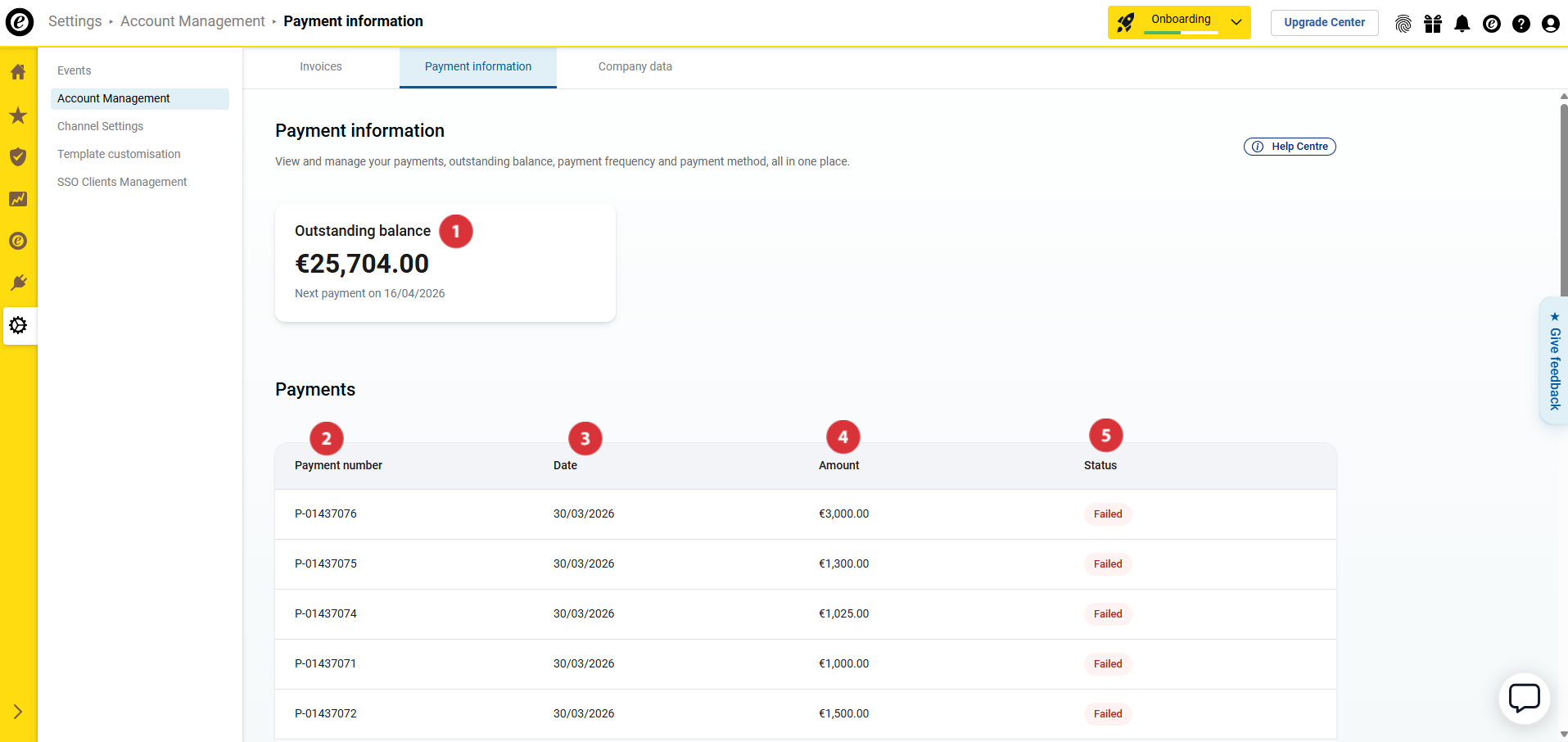The height and width of the screenshot is (742, 1568).
Task: Click the page scroll down arrow
Action: coord(1563,735)
